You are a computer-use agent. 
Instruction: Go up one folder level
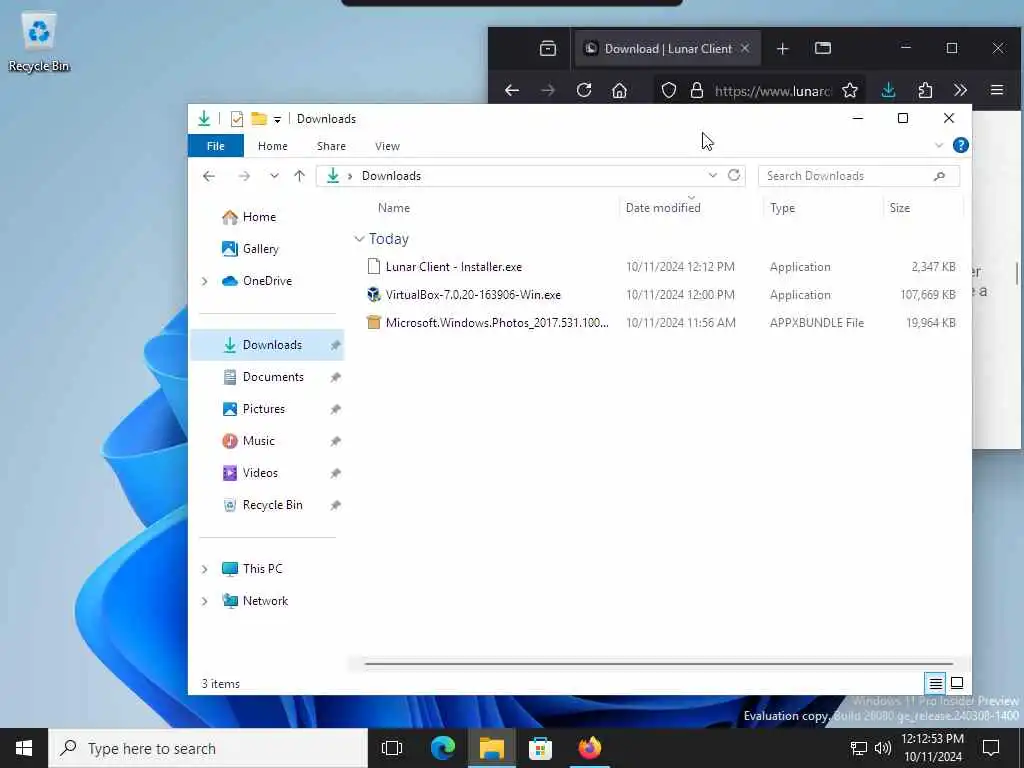point(299,176)
